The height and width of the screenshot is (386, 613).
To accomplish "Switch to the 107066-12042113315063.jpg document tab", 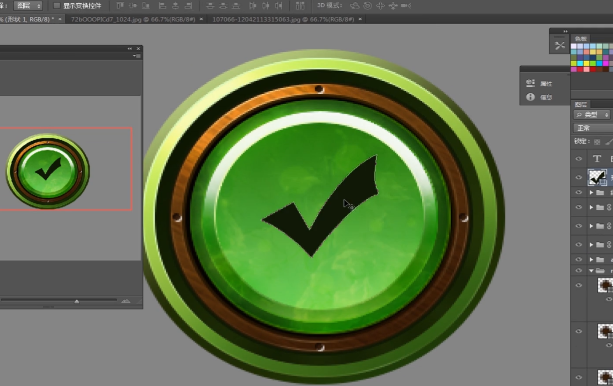I will 283,19.
